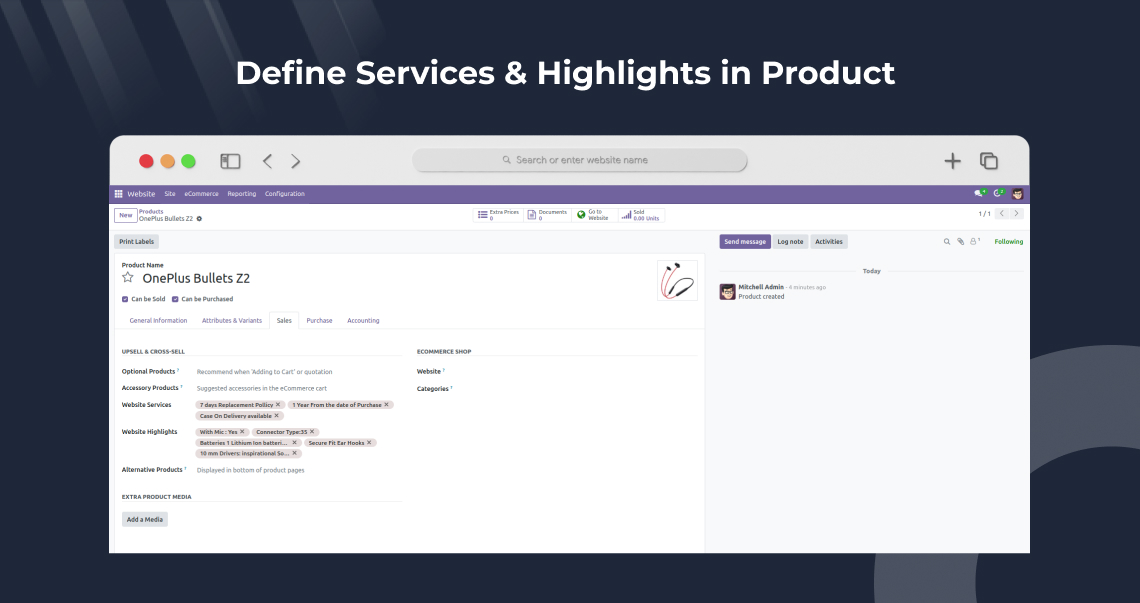Image resolution: width=1140 pixels, height=603 pixels.
Task: Click the Add a Media button
Action: coord(145,519)
